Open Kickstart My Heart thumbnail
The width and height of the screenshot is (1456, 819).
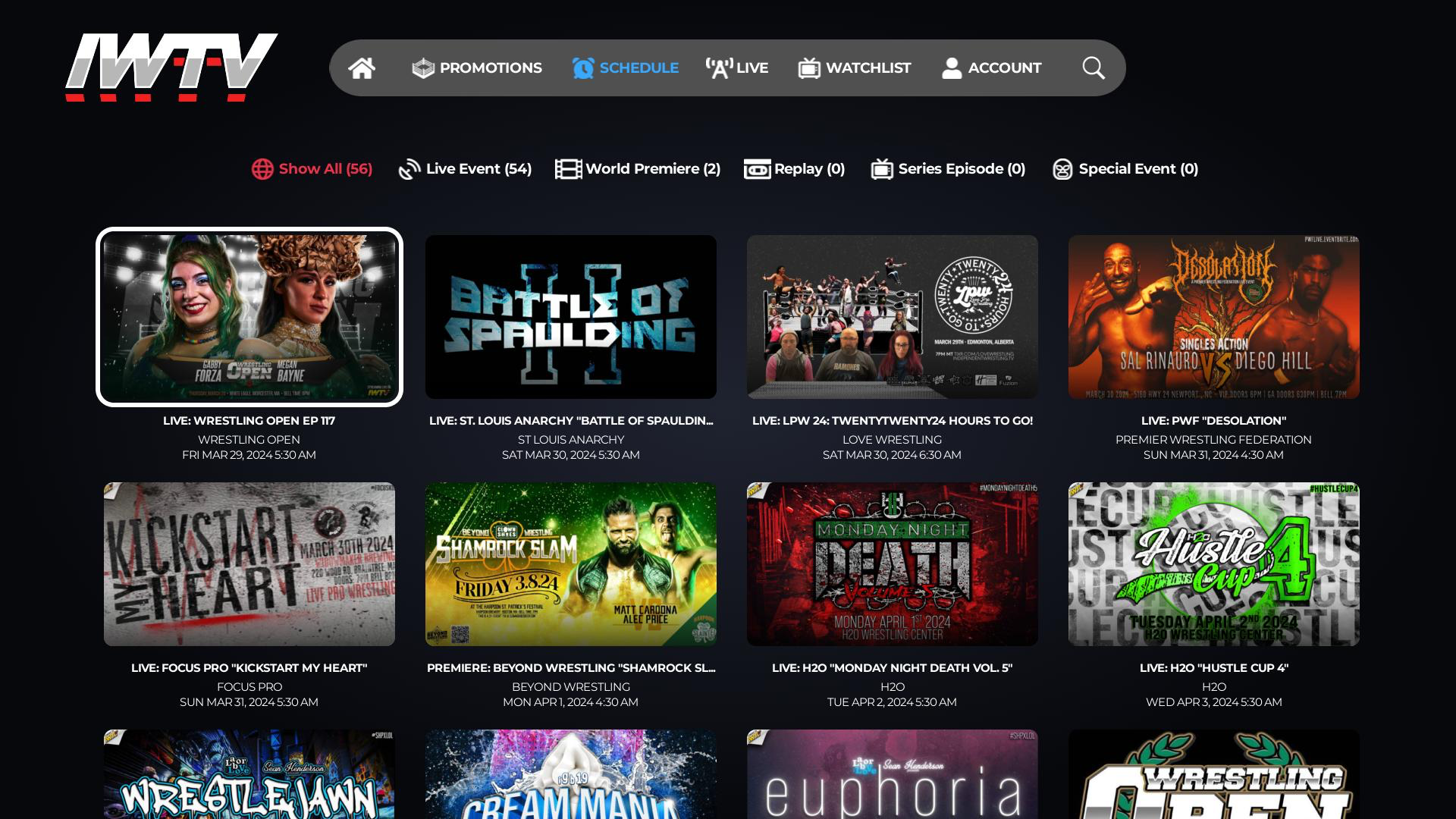pyautogui.click(x=249, y=564)
